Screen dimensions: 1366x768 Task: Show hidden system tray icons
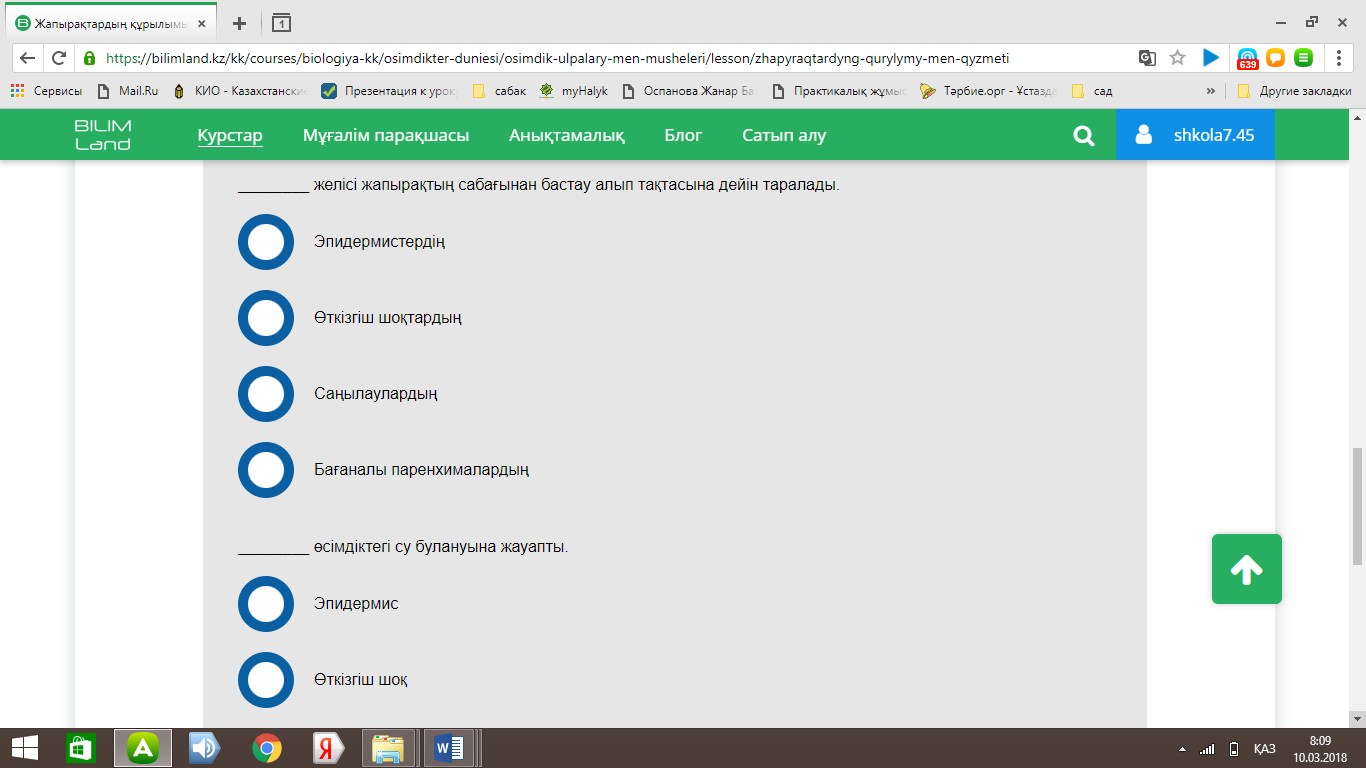coord(1183,749)
